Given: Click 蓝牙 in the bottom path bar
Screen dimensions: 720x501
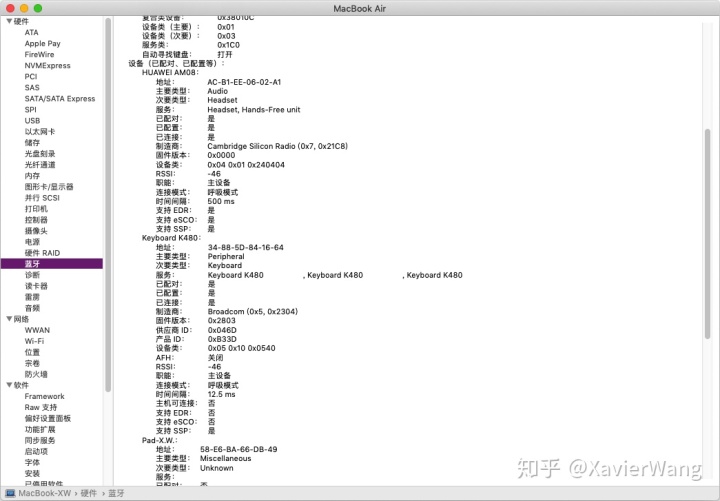Looking at the screenshot, I should 116,493.
